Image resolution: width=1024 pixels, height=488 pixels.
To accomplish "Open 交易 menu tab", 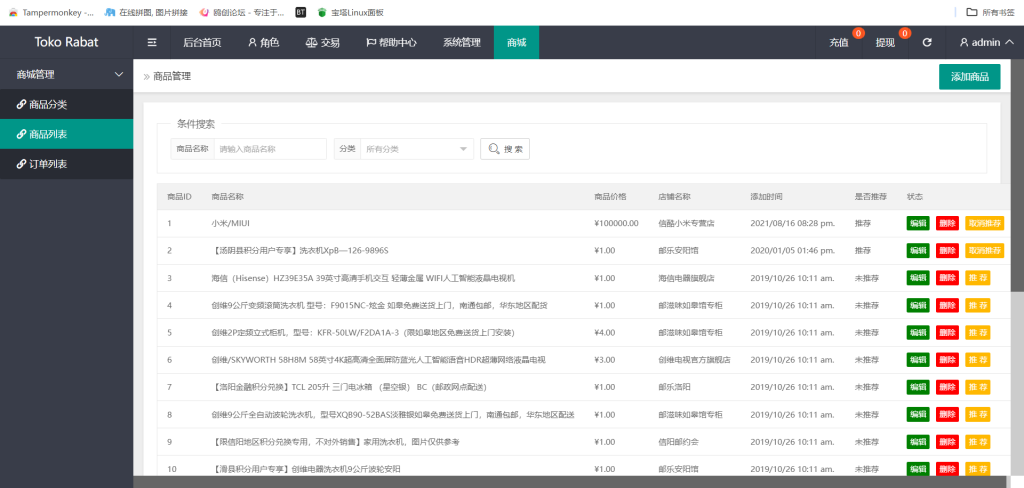I will (322, 42).
